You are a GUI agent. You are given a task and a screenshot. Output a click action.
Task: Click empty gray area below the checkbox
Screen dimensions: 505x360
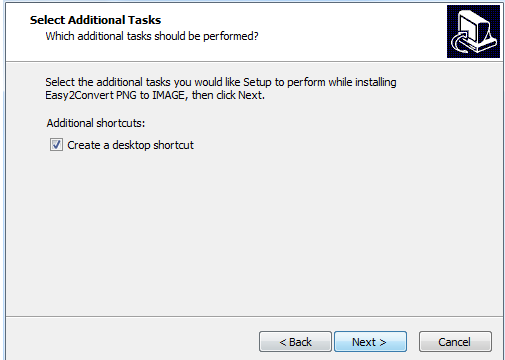(253, 233)
